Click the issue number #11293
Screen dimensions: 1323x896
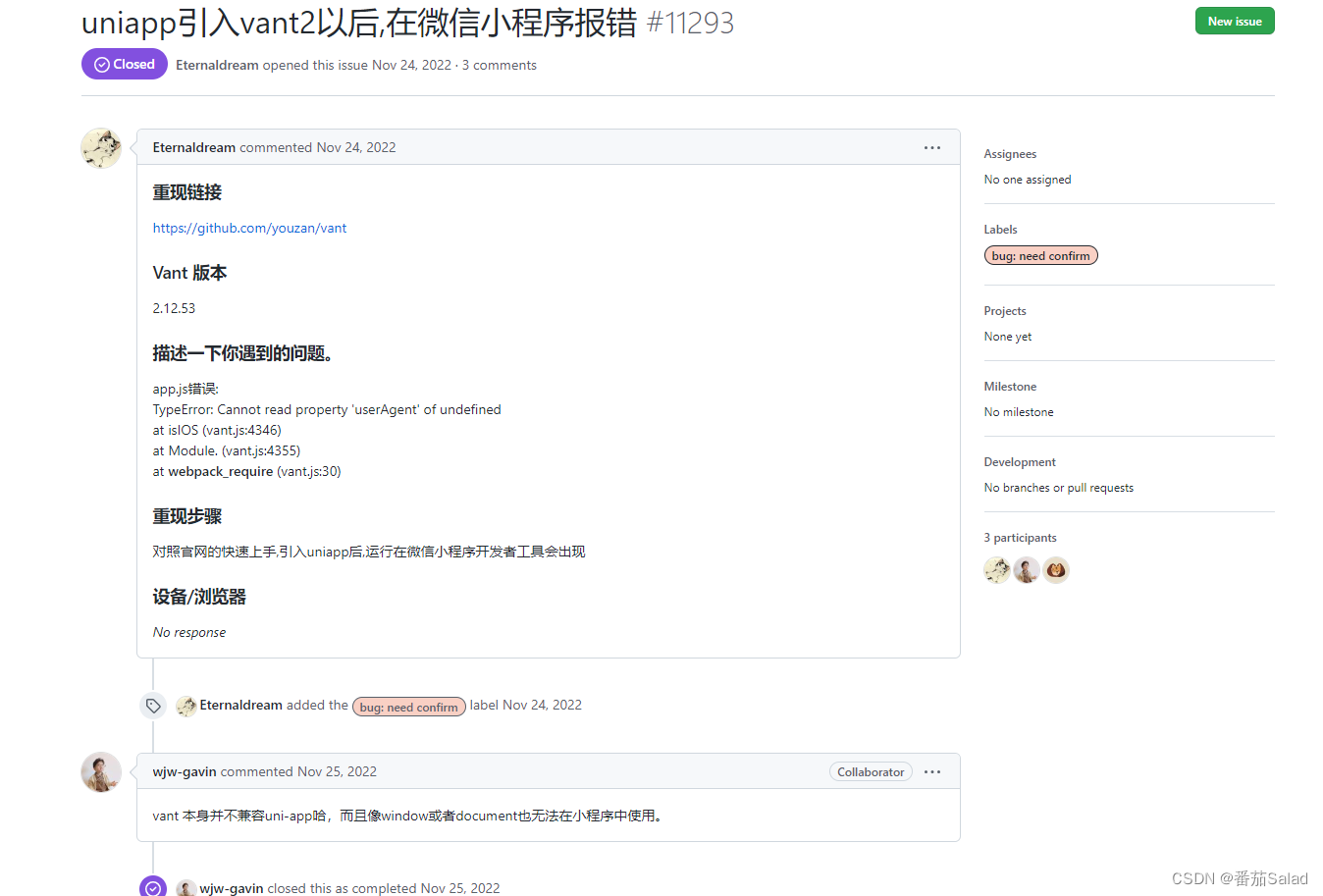pyautogui.click(x=690, y=23)
